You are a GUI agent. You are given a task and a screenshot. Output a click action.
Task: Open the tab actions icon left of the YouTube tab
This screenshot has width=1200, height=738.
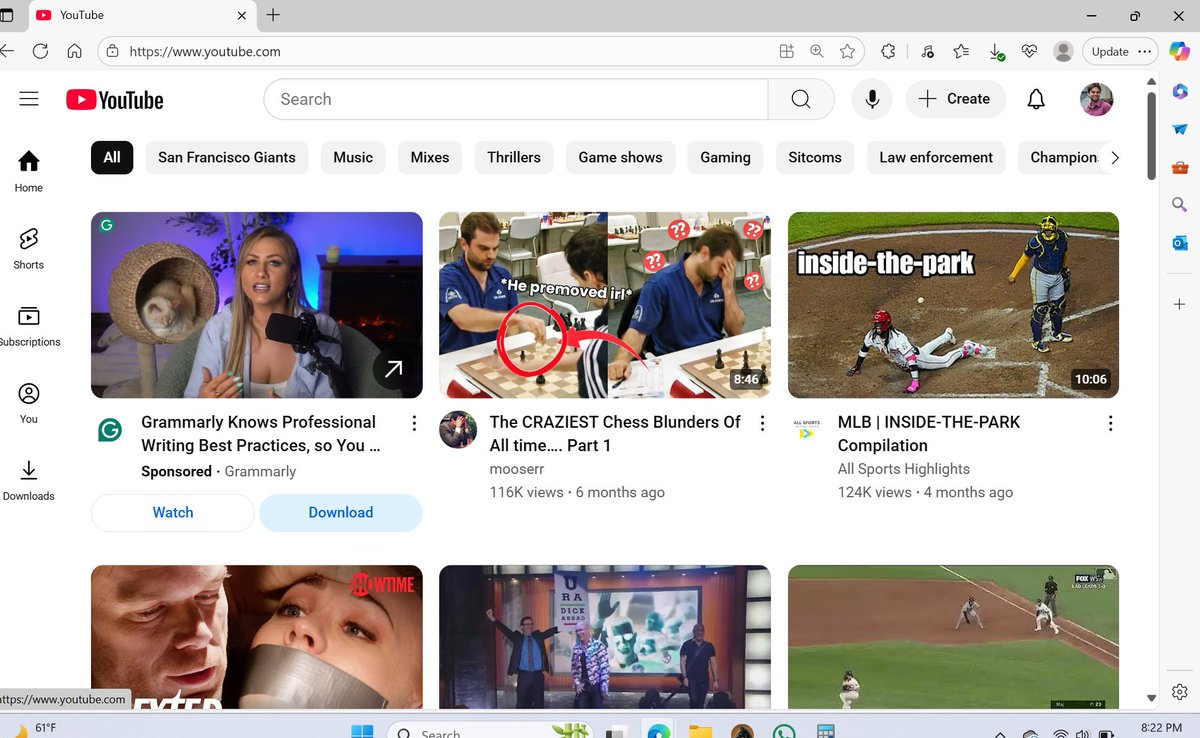click(x=8, y=15)
